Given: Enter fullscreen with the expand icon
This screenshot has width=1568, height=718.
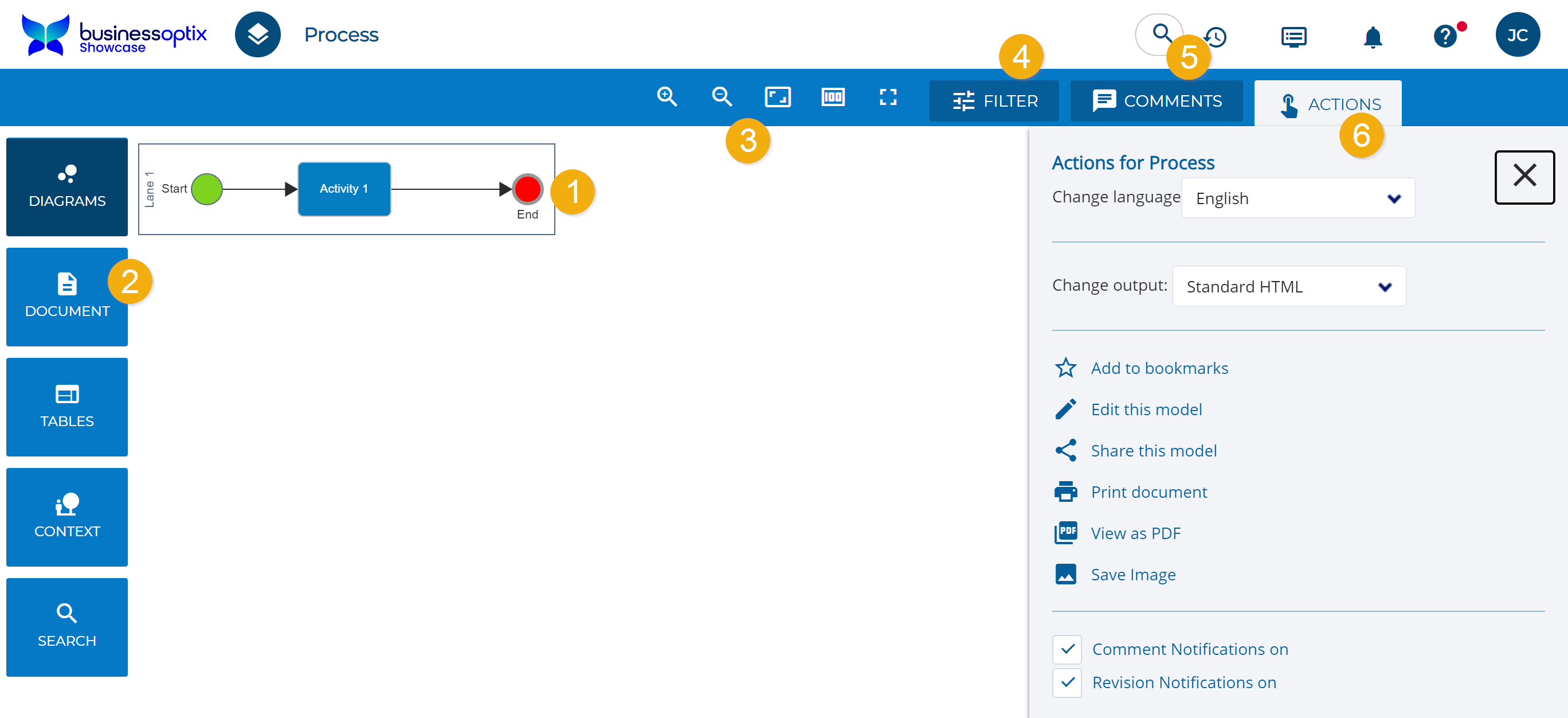Looking at the screenshot, I should (x=888, y=97).
